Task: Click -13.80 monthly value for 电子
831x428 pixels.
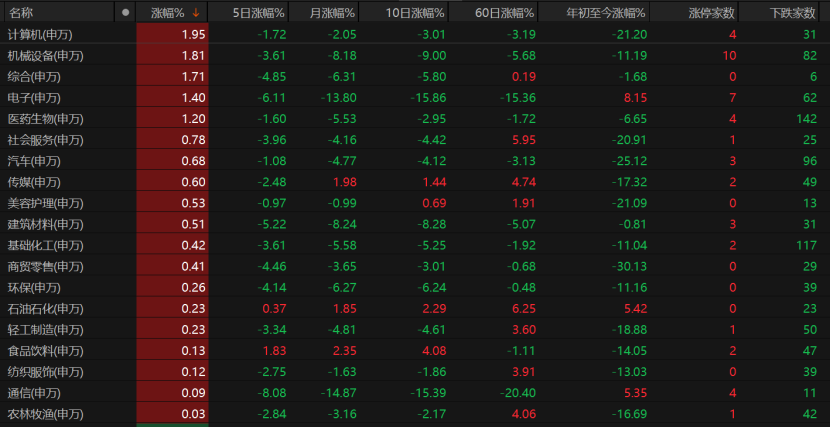Action: pos(339,98)
